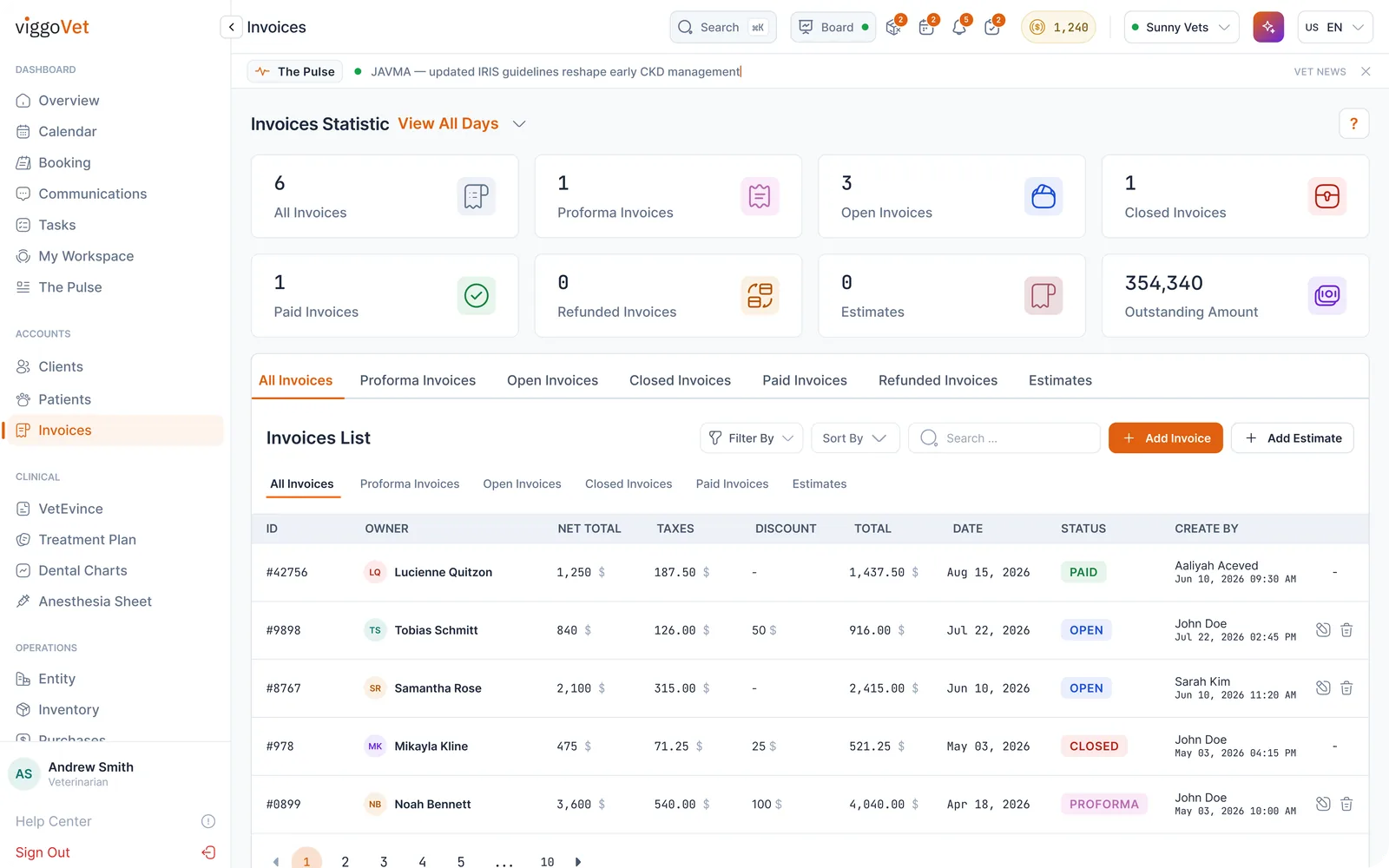Edit invoice #9898 for Tobias Schmitt
This screenshot has height=868, width=1389.
pos(1323,630)
